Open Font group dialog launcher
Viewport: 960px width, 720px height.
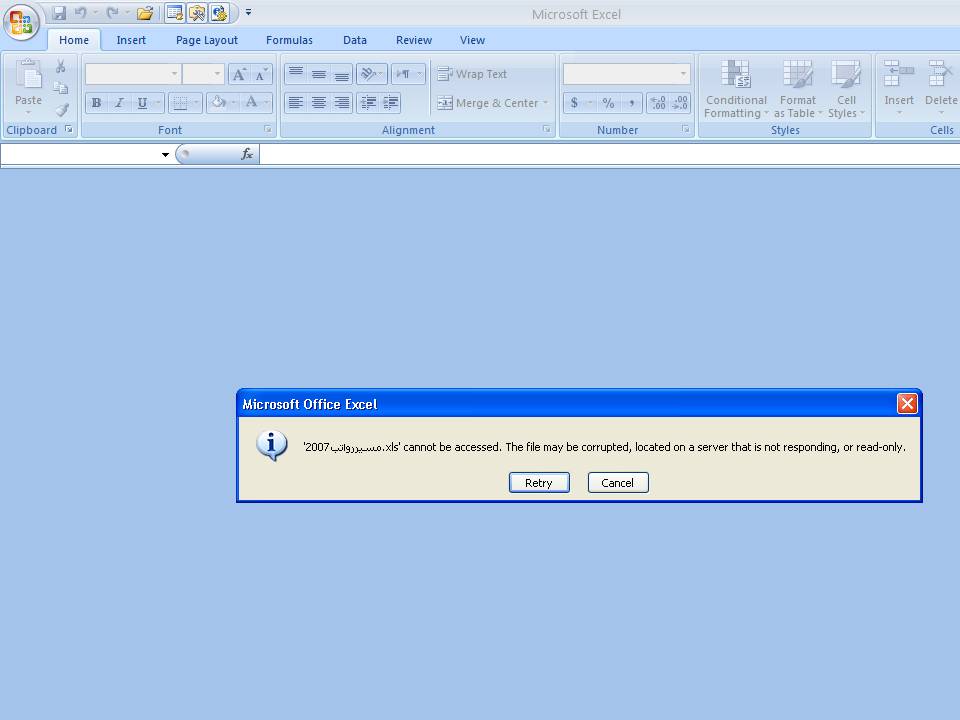coord(268,129)
